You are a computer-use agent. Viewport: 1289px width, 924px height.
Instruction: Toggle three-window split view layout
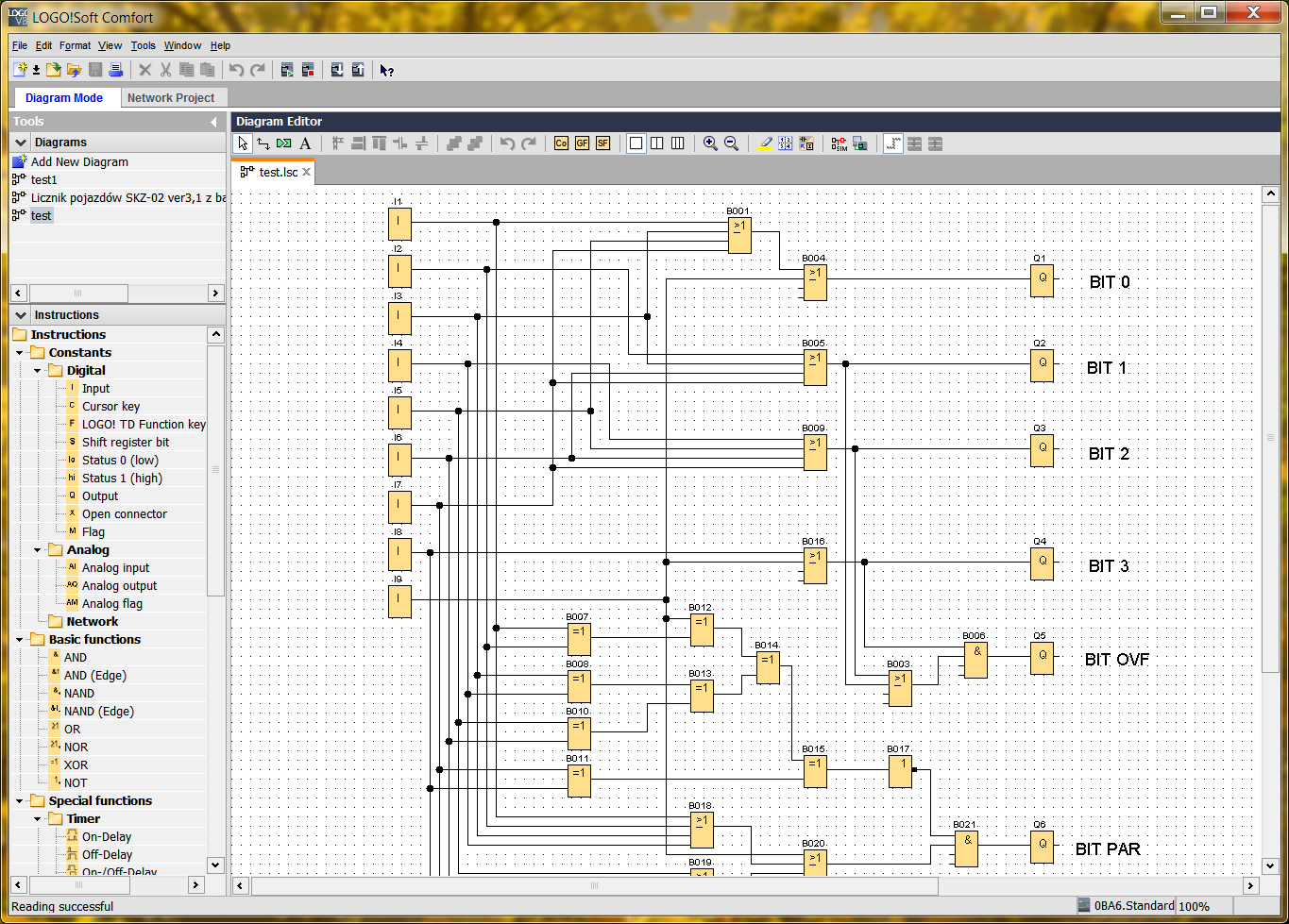[x=677, y=143]
